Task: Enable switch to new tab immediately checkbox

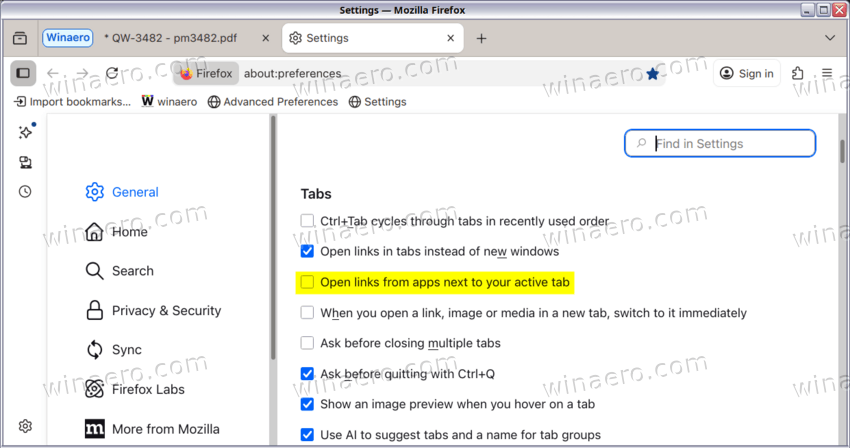Action: (307, 312)
